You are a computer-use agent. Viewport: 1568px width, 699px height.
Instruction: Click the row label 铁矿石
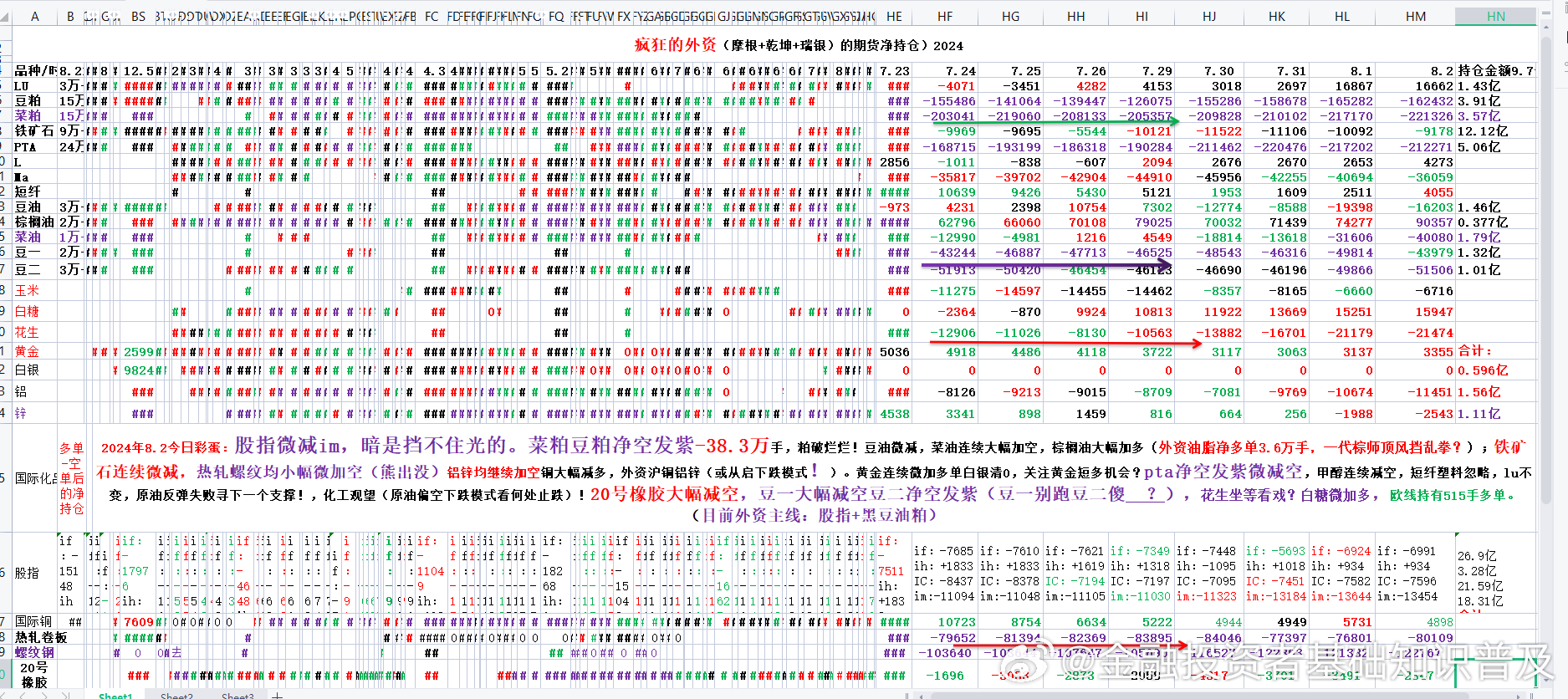coord(33,131)
